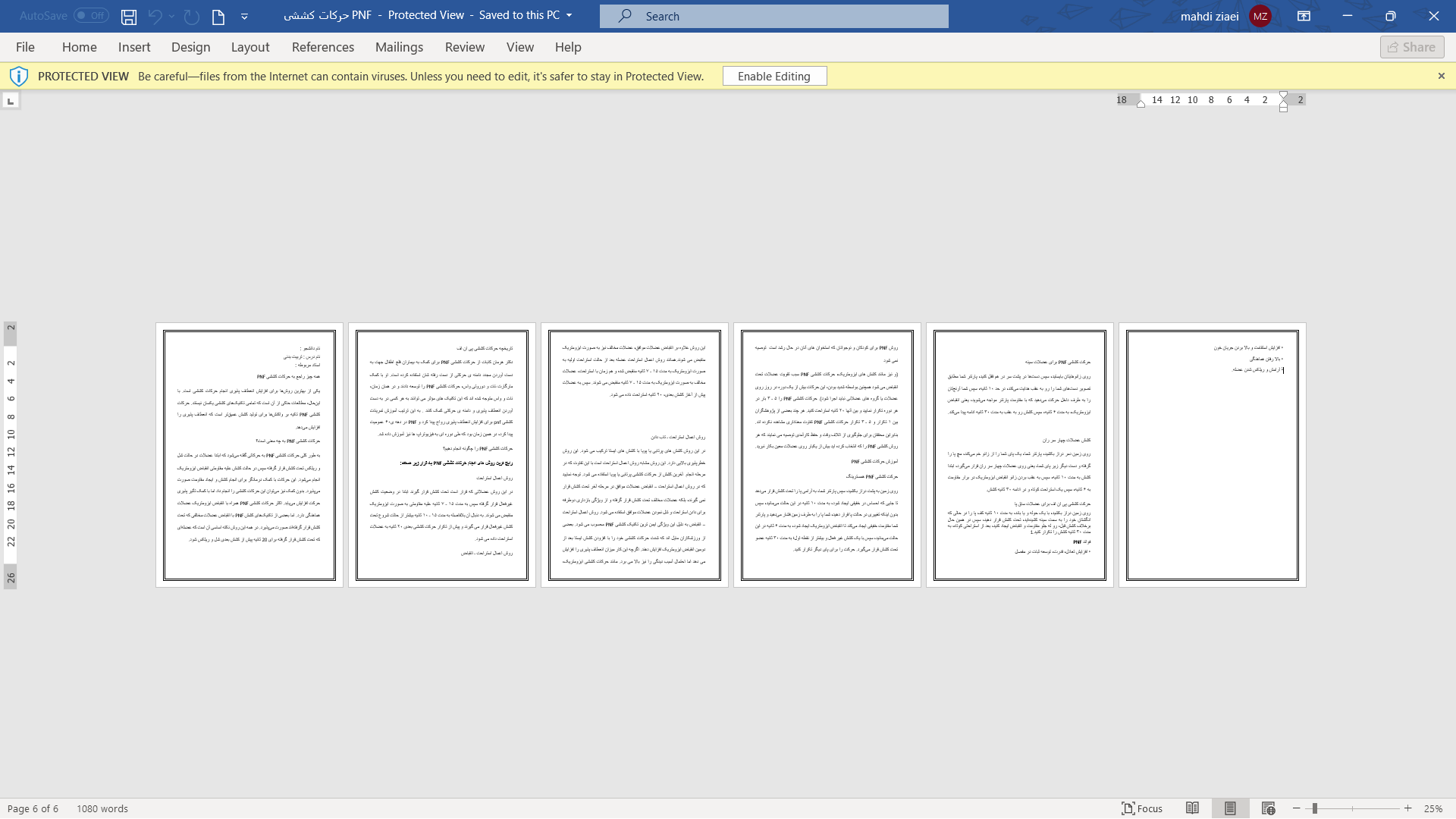Click the Share button
This screenshot has height=819, width=1456.
[x=1412, y=47]
